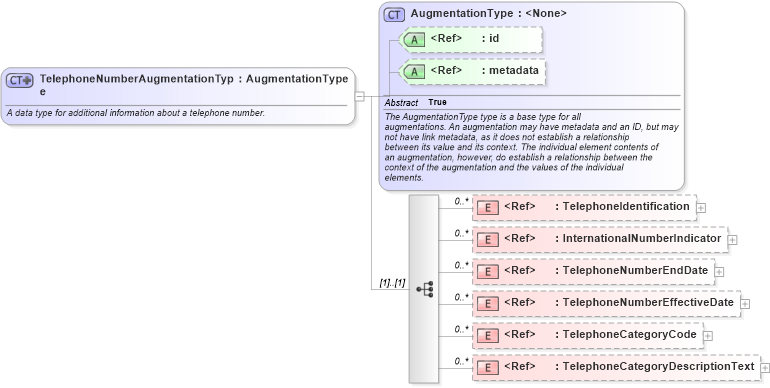Image resolution: width=770 pixels, height=388 pixels.
Task: Select the ': metadata' attribute label
Action: 510,70
